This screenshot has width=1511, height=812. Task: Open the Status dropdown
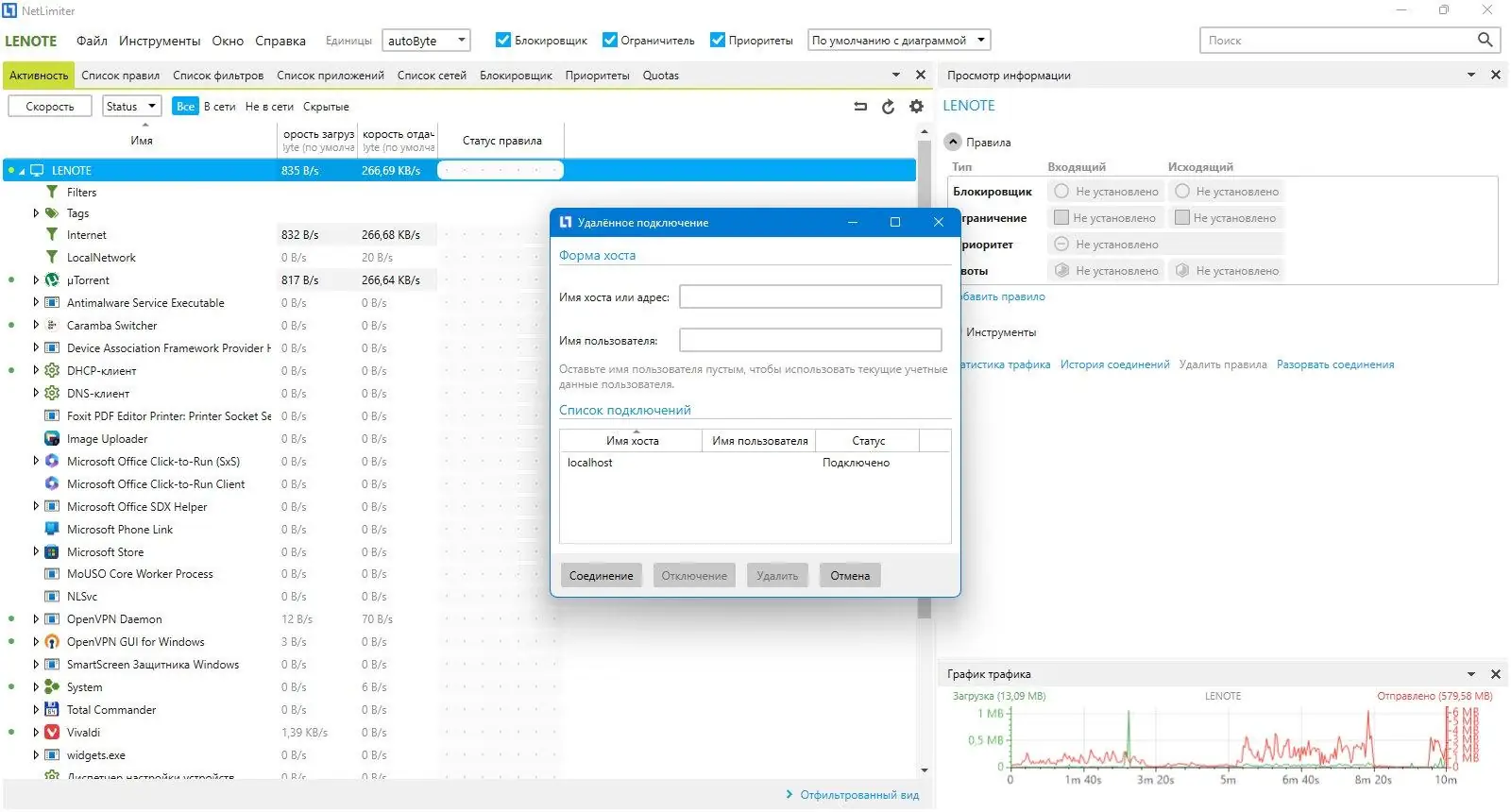[x=131, y=107]
